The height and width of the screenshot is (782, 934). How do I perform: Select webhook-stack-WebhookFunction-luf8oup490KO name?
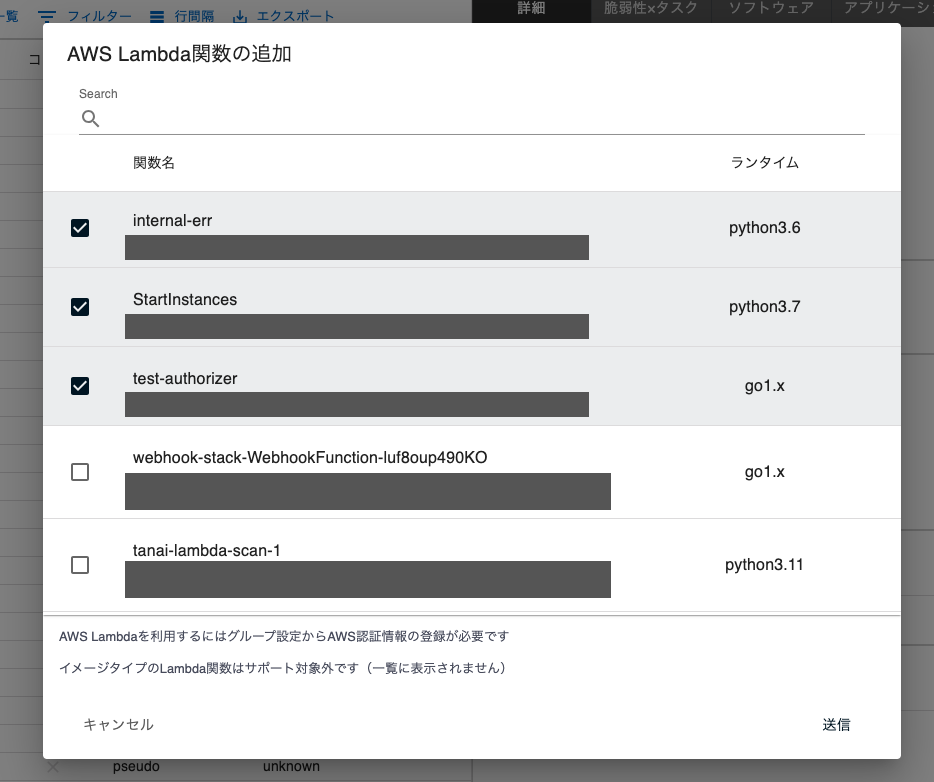(310, 457)
